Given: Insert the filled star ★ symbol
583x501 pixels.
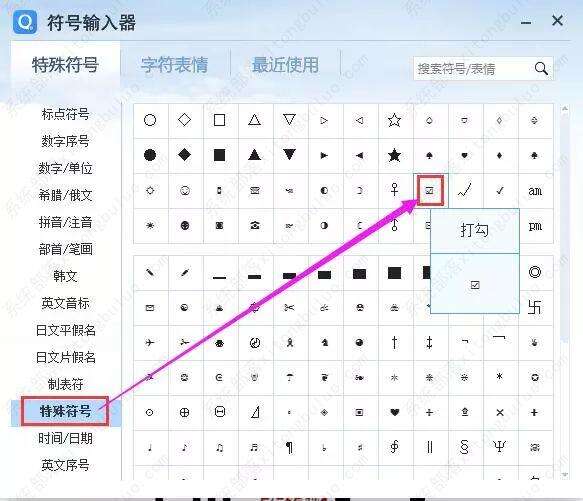Looking at the screenshot, I should (394, 155).
